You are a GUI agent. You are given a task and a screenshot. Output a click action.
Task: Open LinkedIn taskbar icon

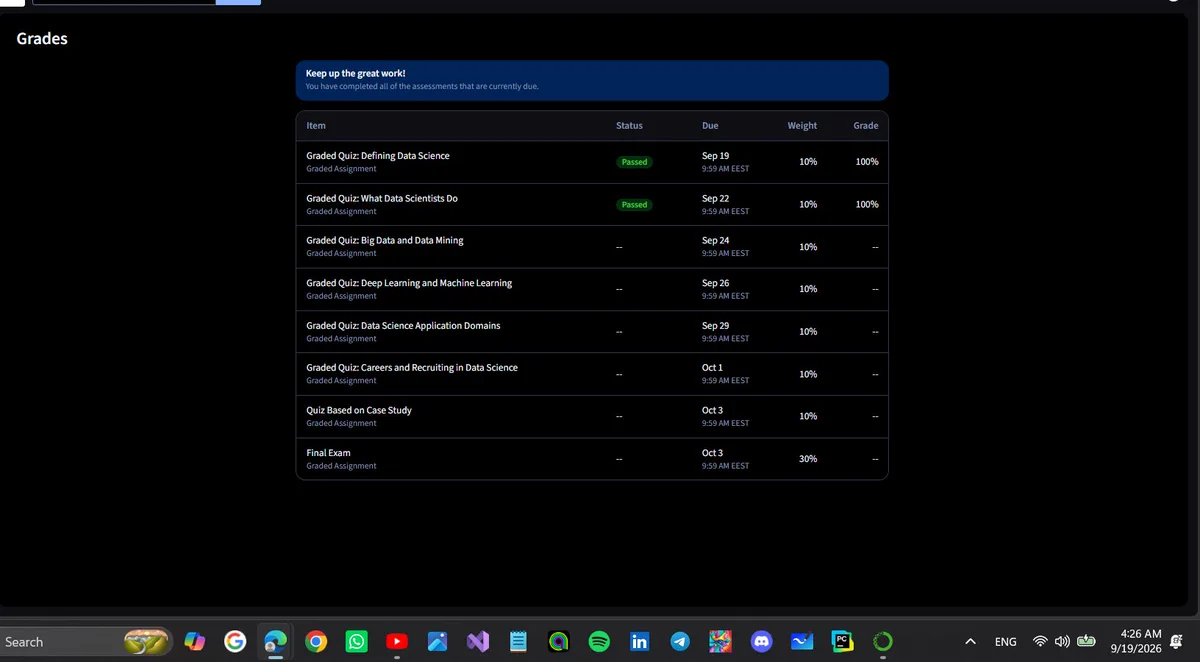639,641
